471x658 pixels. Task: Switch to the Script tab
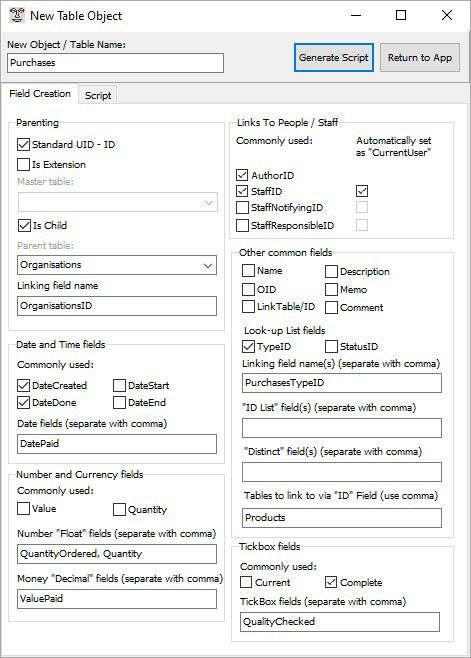click(x=98, y=95)
